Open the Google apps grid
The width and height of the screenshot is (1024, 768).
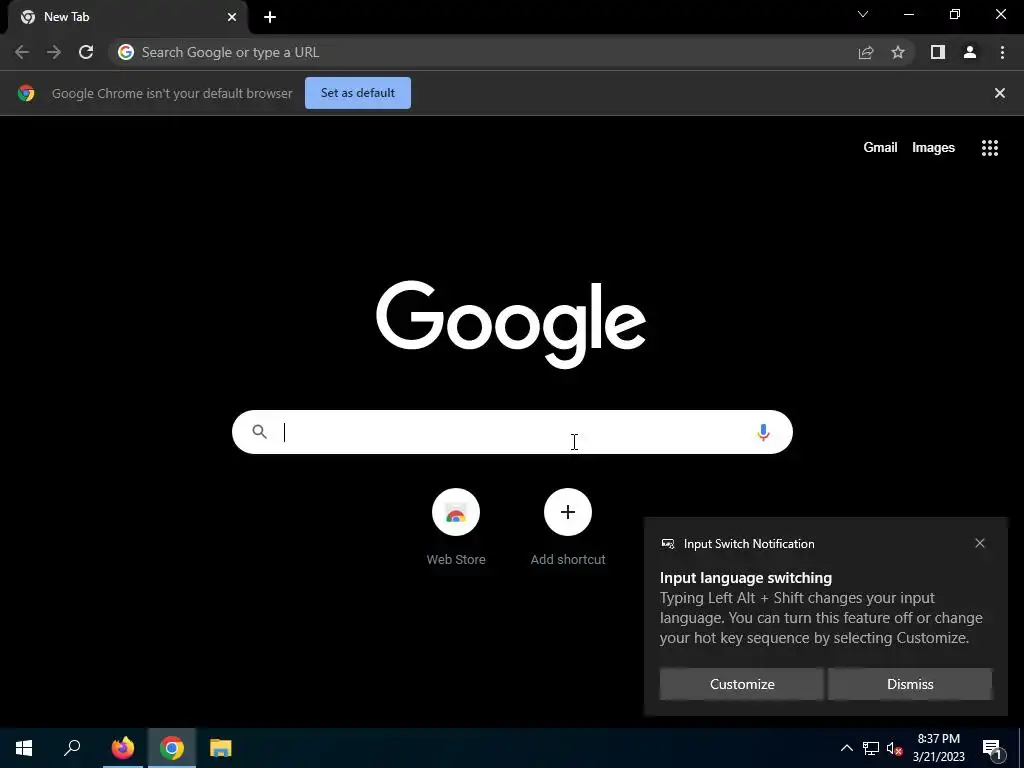(x=990, y=148)
